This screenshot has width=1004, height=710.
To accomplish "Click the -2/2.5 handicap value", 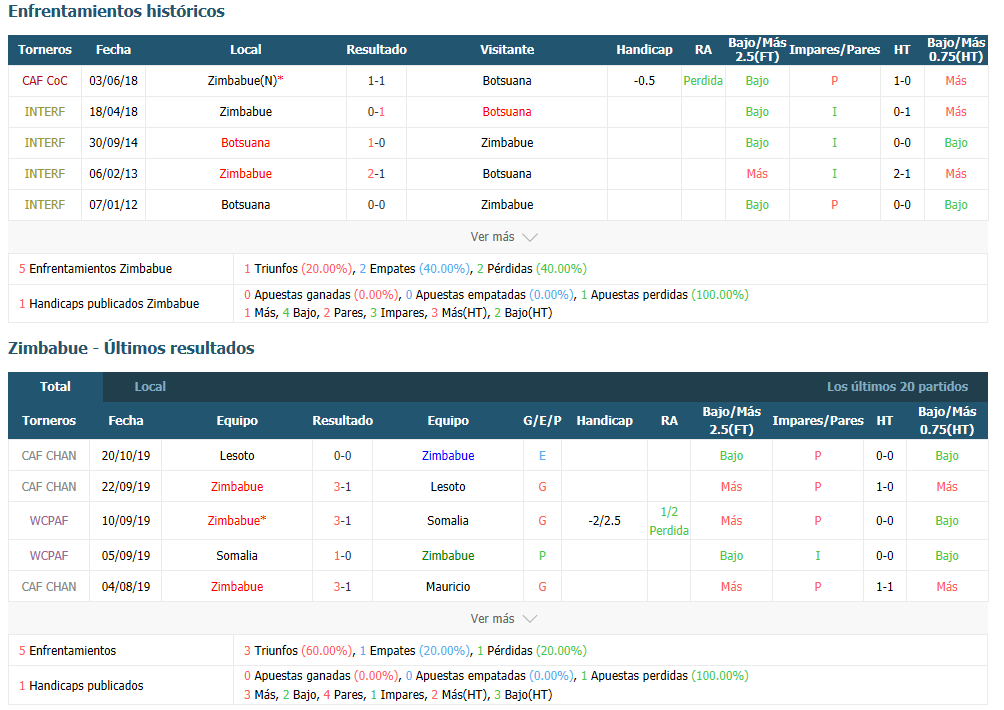I will [x=604, y=520].
